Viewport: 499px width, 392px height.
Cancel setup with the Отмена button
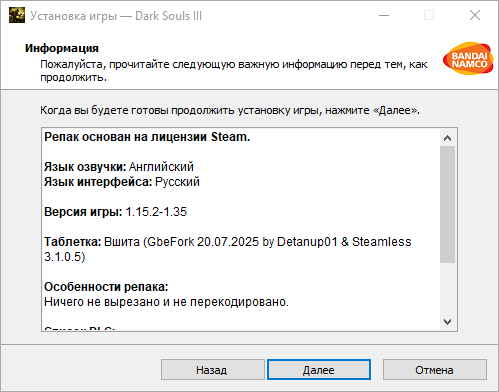[x=435, y=370]
